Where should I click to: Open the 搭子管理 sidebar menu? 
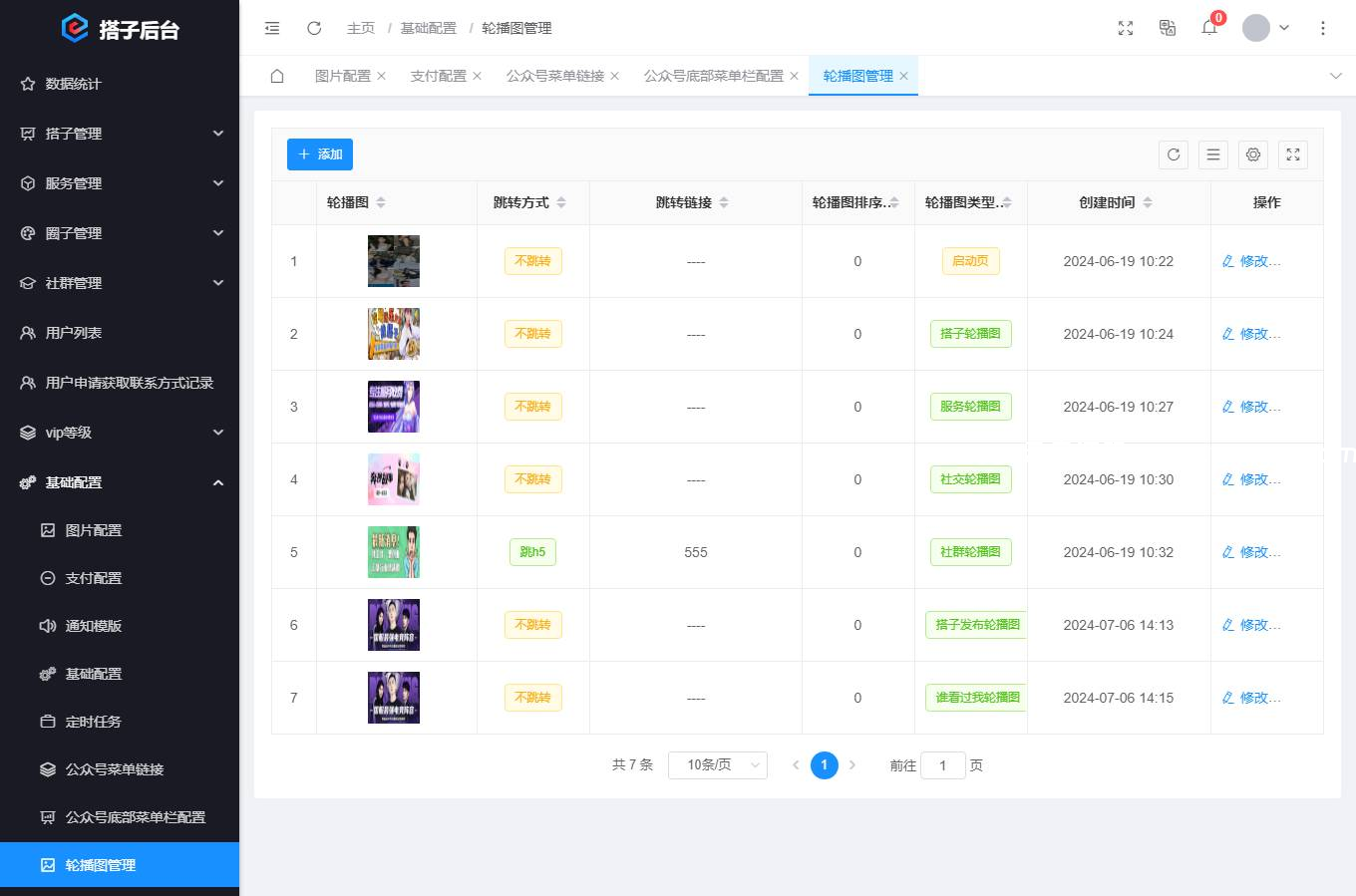(120, 133)
